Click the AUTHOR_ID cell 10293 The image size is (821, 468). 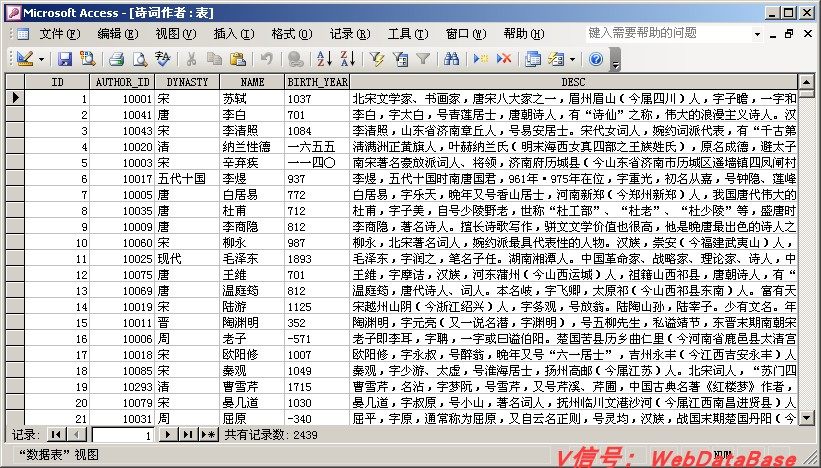pyautogui.click(x=123, y=387)
